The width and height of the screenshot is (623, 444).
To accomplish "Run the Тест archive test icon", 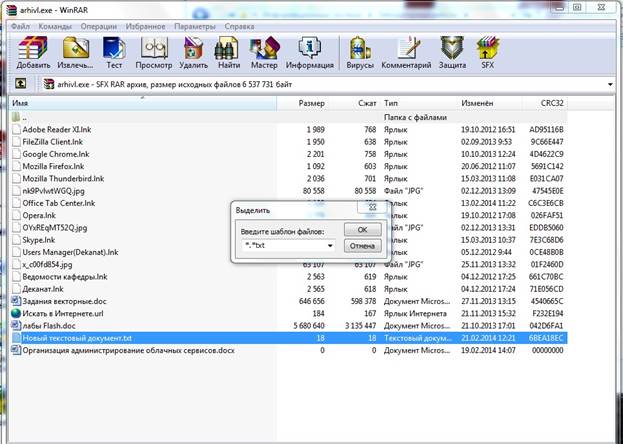I will click(114, 48).
